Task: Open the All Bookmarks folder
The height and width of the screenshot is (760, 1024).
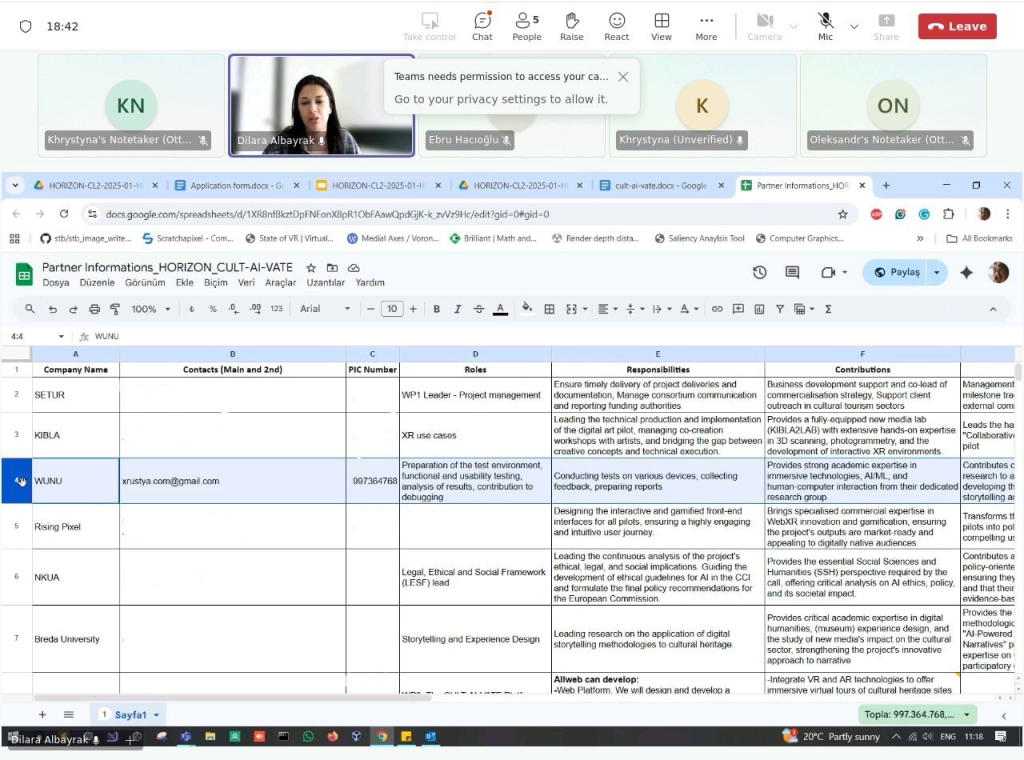Action: click(980, 238)
